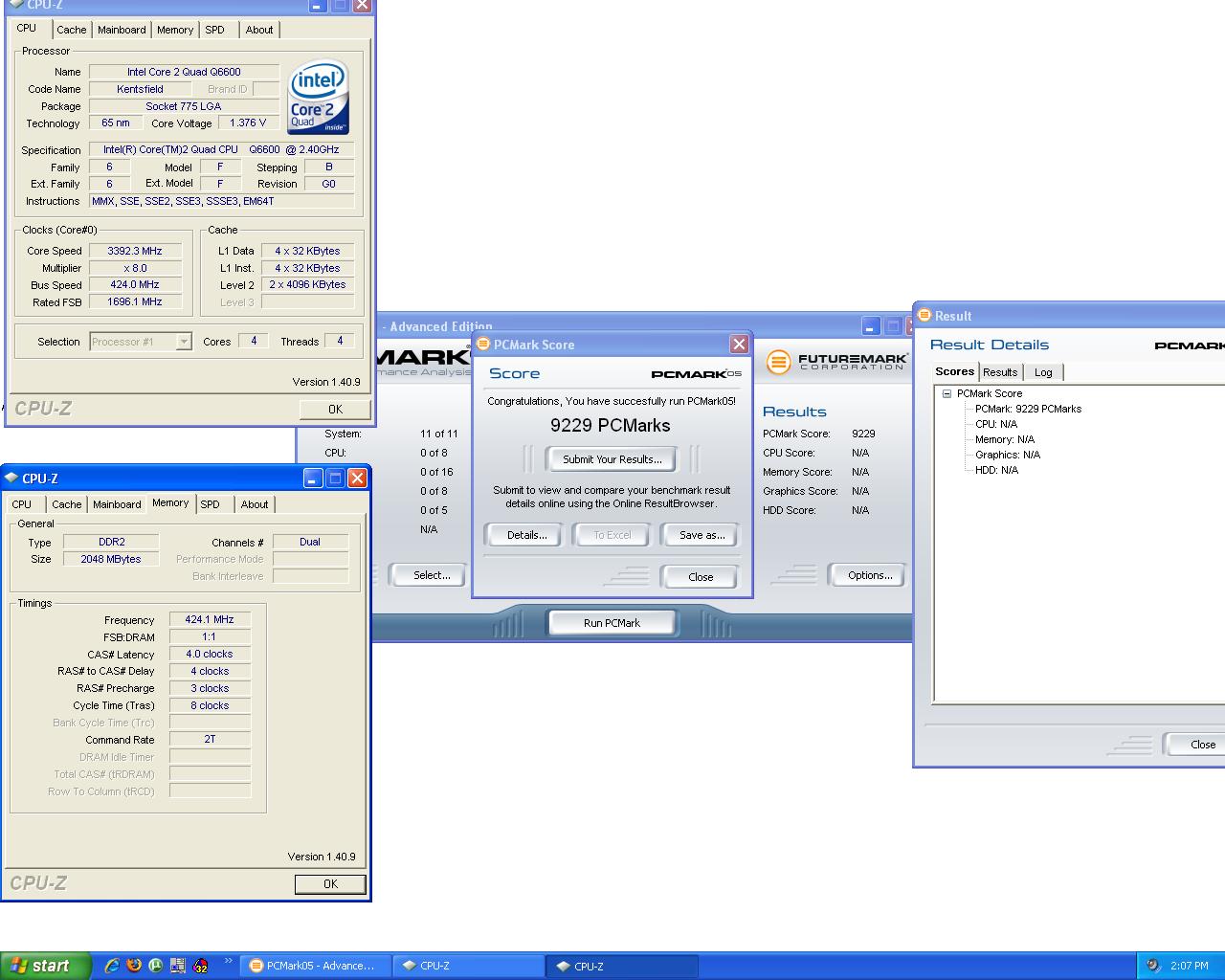Image resolution: width=1225 pixels, height=980 pixels.
Task: Select the Graphics: N/A tree row
Action: pyautogui.click(x=1008, y=455)
